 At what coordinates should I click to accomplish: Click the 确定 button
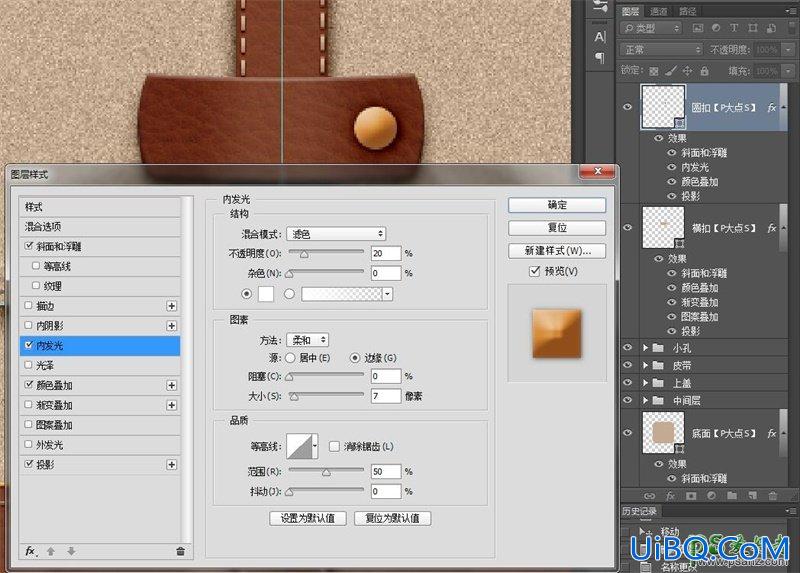click(557, 205)
